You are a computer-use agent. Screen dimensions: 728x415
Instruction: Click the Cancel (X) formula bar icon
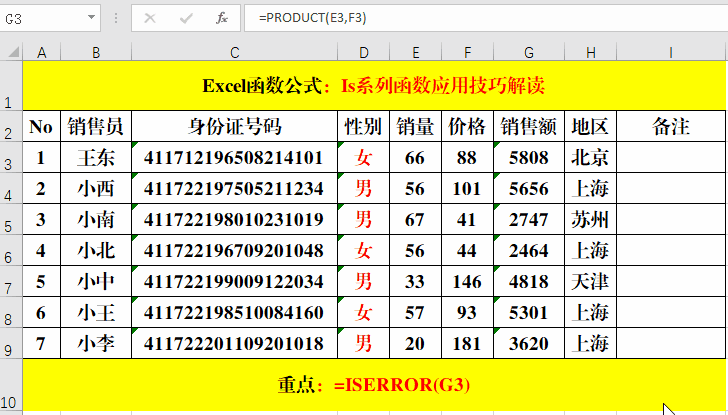150,18
